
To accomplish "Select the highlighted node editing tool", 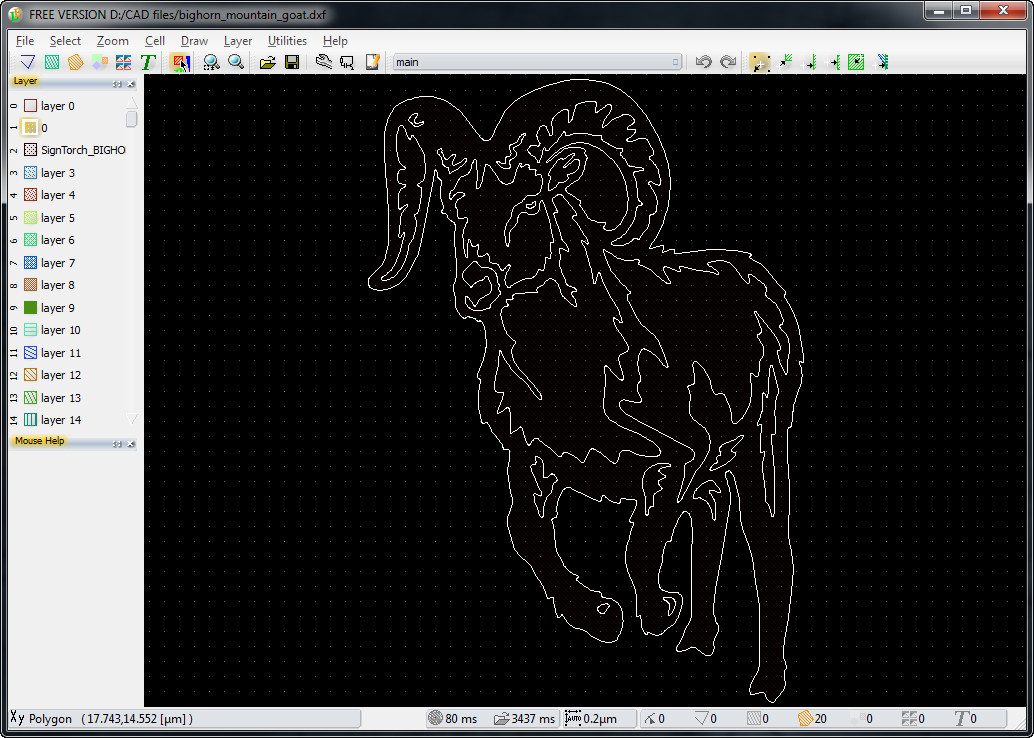I will [760, 61].
